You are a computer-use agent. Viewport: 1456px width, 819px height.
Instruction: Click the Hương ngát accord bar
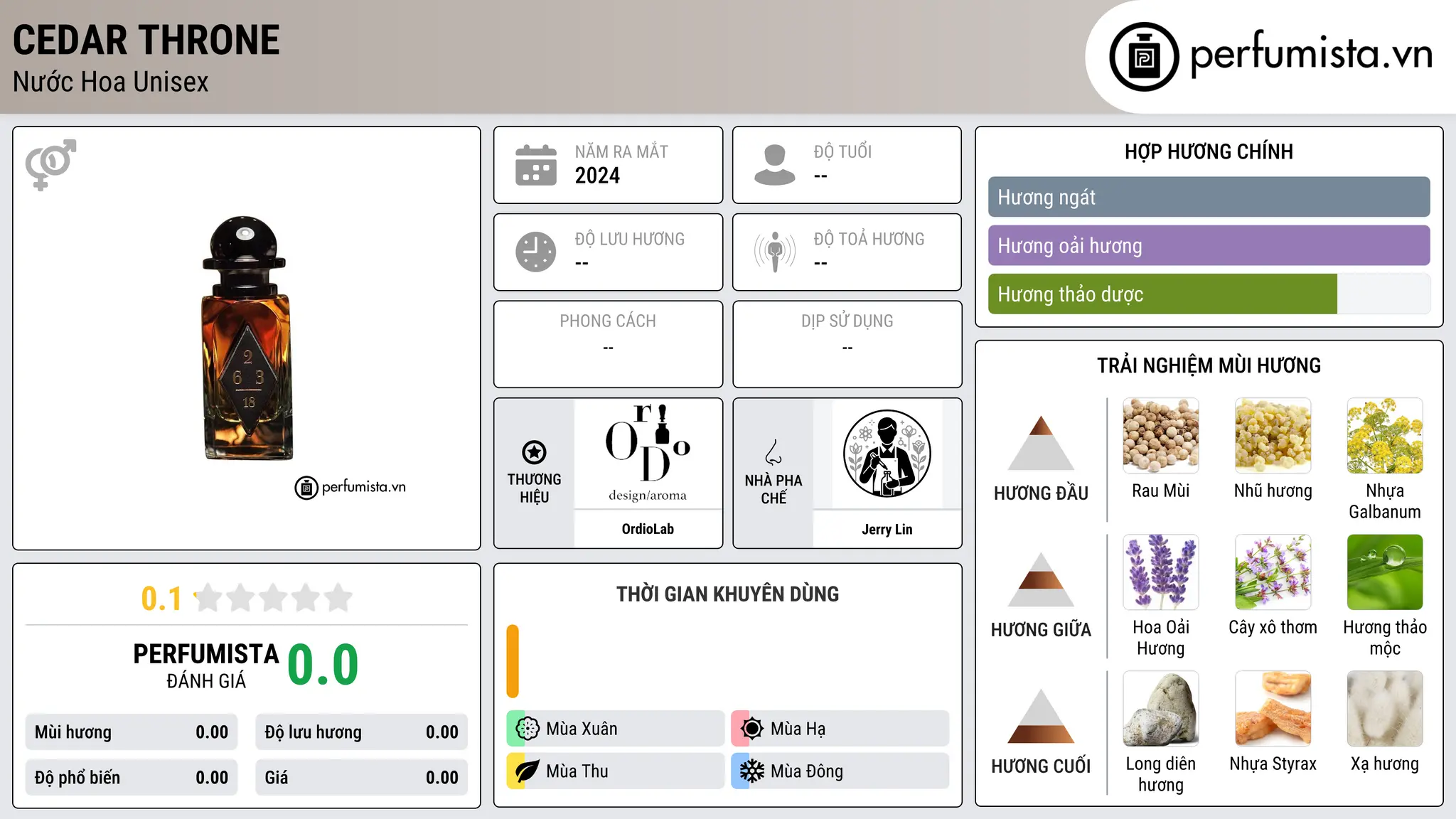tap(1209, 197)
